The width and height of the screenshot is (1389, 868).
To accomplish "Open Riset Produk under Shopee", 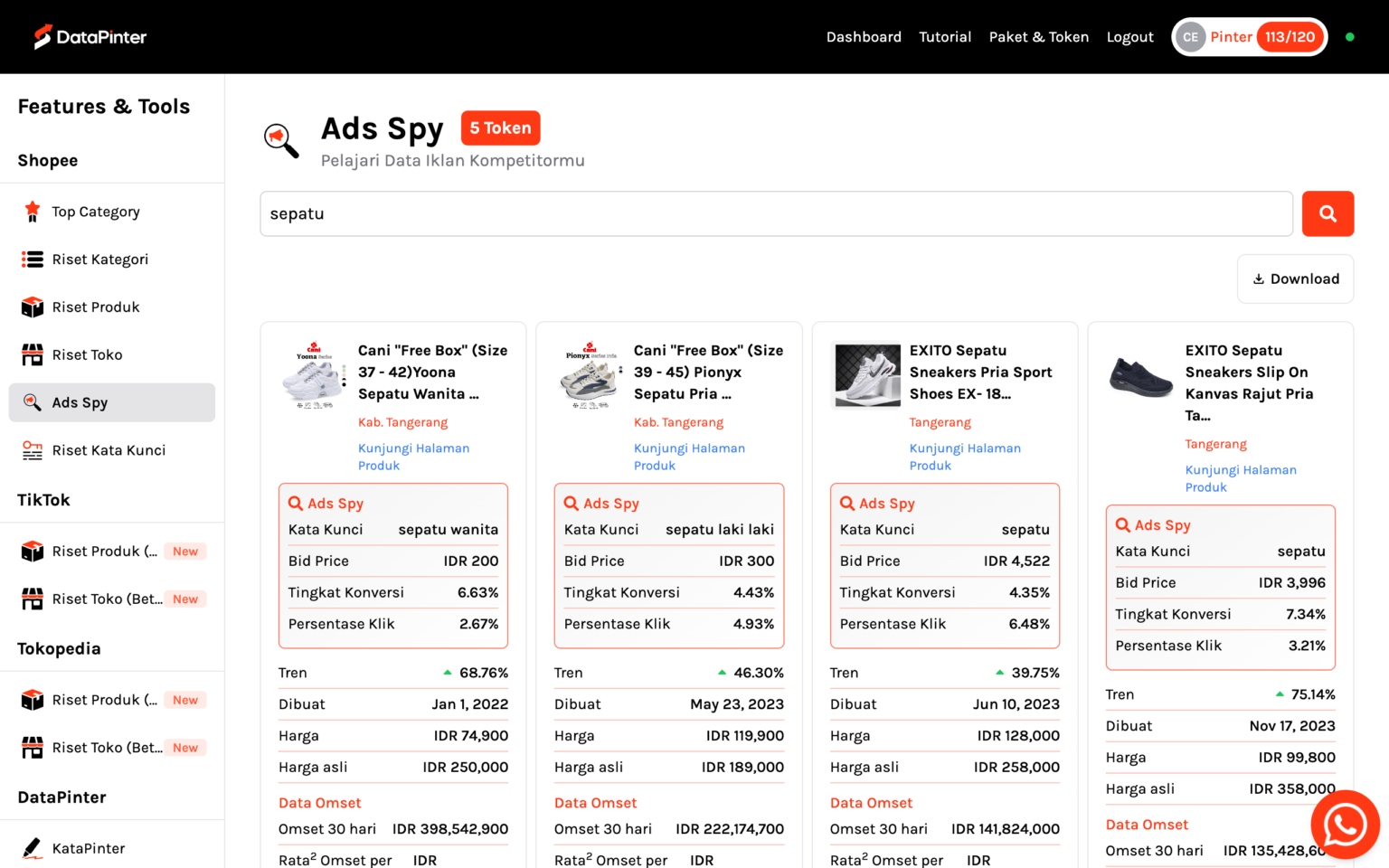I will pyautogui.click(x=96, y=307).
